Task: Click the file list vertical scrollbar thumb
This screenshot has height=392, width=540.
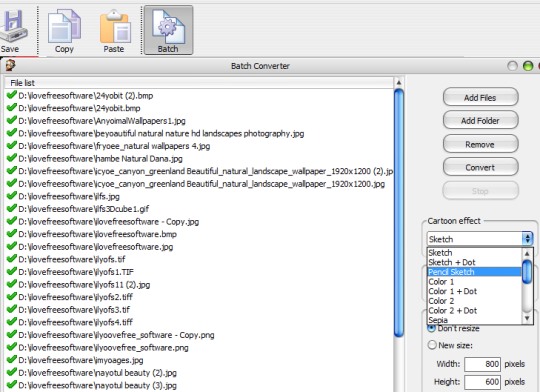Action: pyautogui.click(x=398, y=213)
